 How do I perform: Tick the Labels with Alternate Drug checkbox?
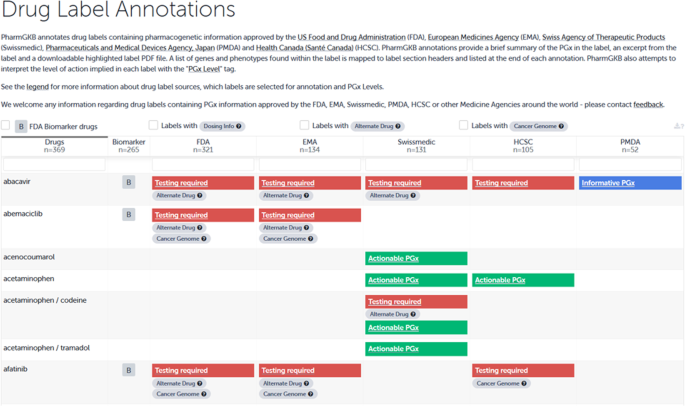pos(304,125)
